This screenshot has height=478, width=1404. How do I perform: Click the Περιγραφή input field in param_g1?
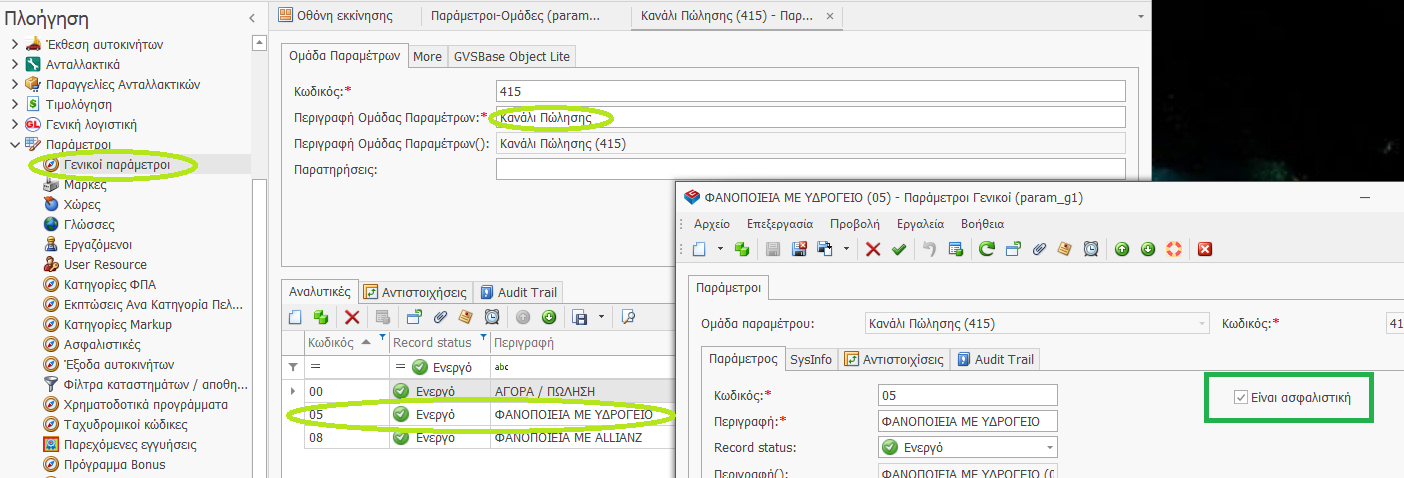pyautogui.click(x=967, y=421)
